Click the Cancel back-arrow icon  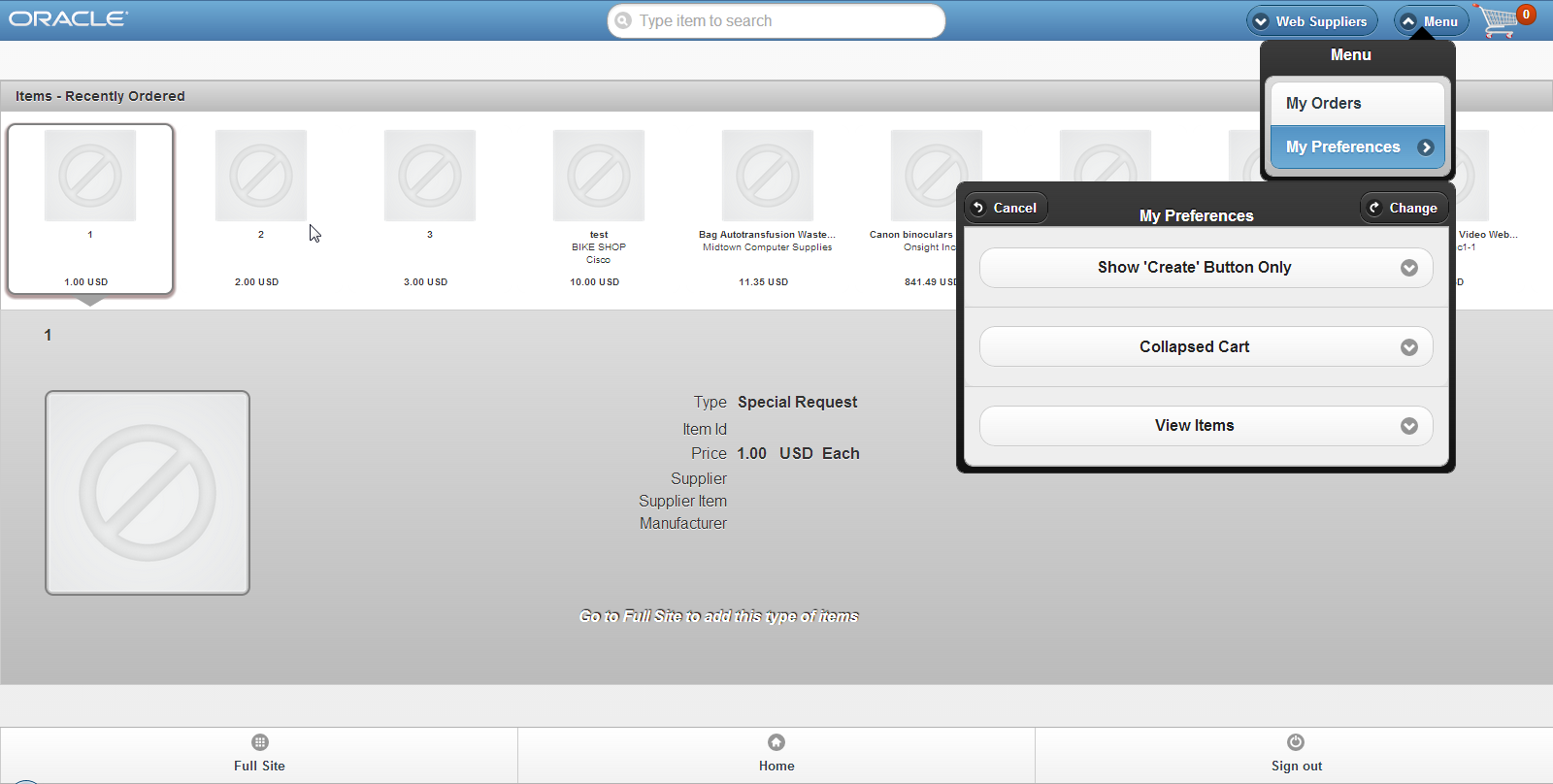978,208
